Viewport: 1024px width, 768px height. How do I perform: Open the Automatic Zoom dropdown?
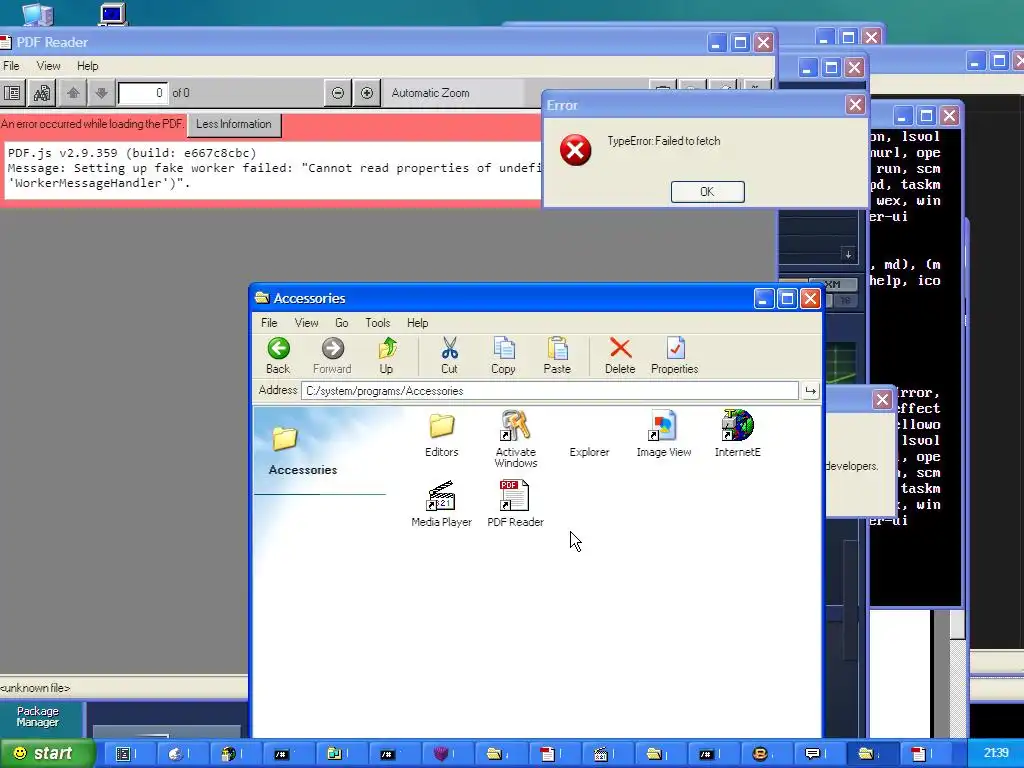(455, 93)
